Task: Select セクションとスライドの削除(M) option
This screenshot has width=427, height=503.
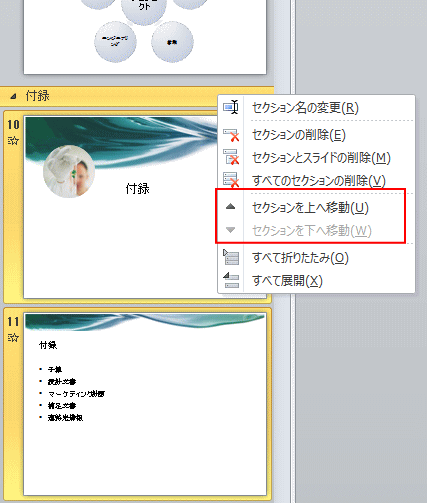Action: pos(321,158)
